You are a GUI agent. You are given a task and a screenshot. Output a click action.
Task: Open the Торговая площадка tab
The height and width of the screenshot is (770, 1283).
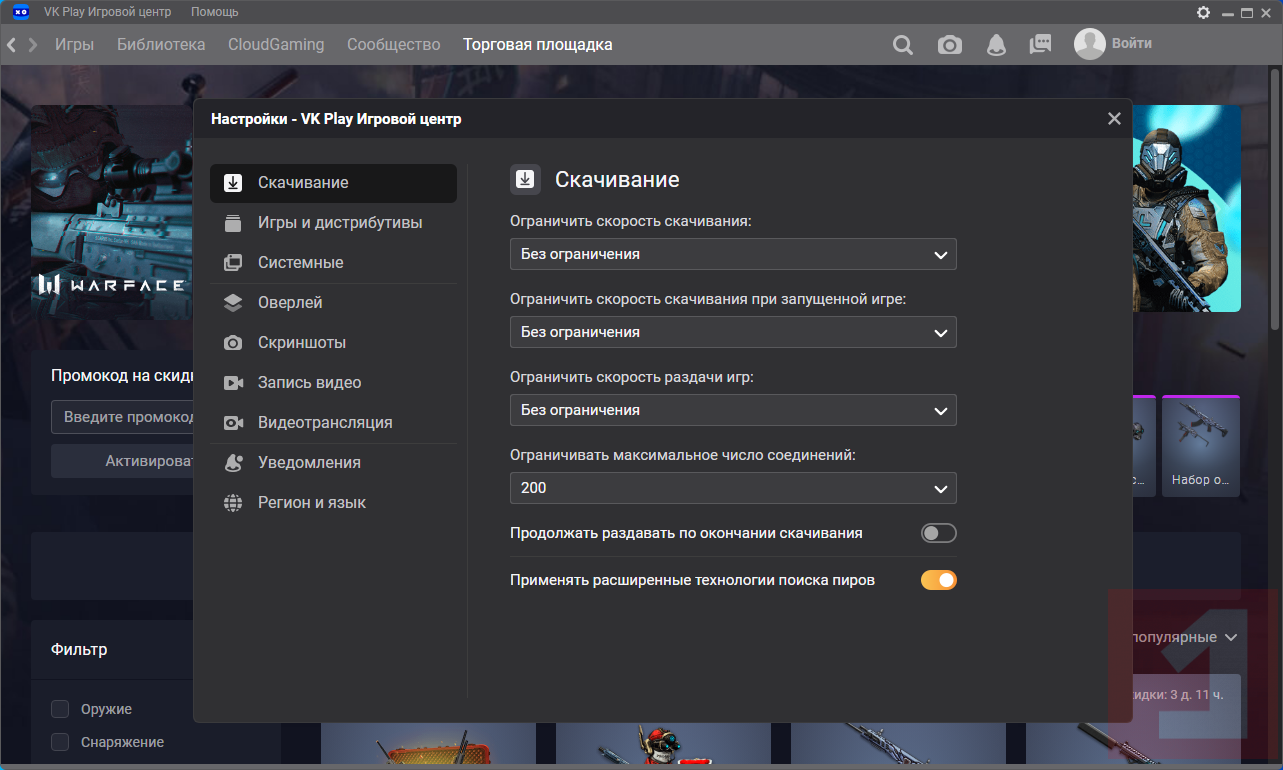click(x=538, y=45)
